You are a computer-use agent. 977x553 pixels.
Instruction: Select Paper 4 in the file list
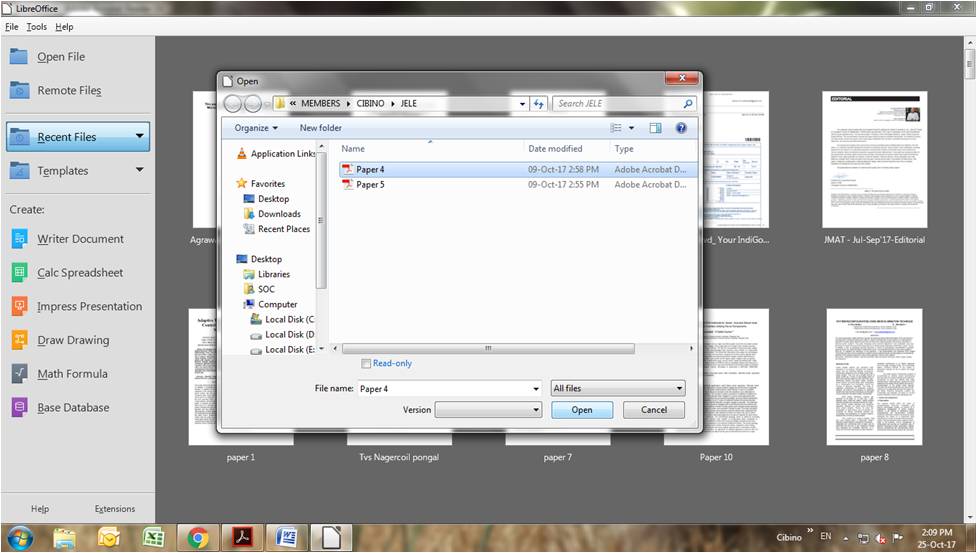[x=517, y=169]
